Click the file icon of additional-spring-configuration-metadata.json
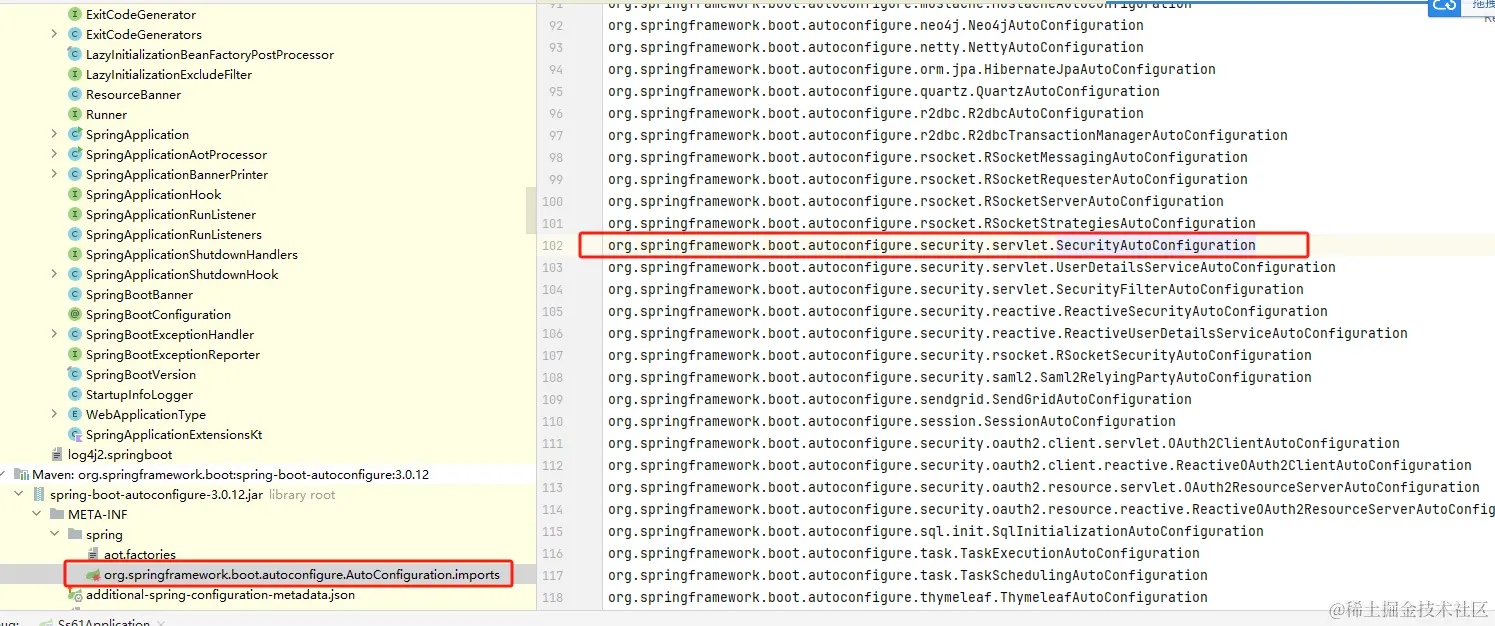This screenshot has height=626, width=1495. coord(75,595)
